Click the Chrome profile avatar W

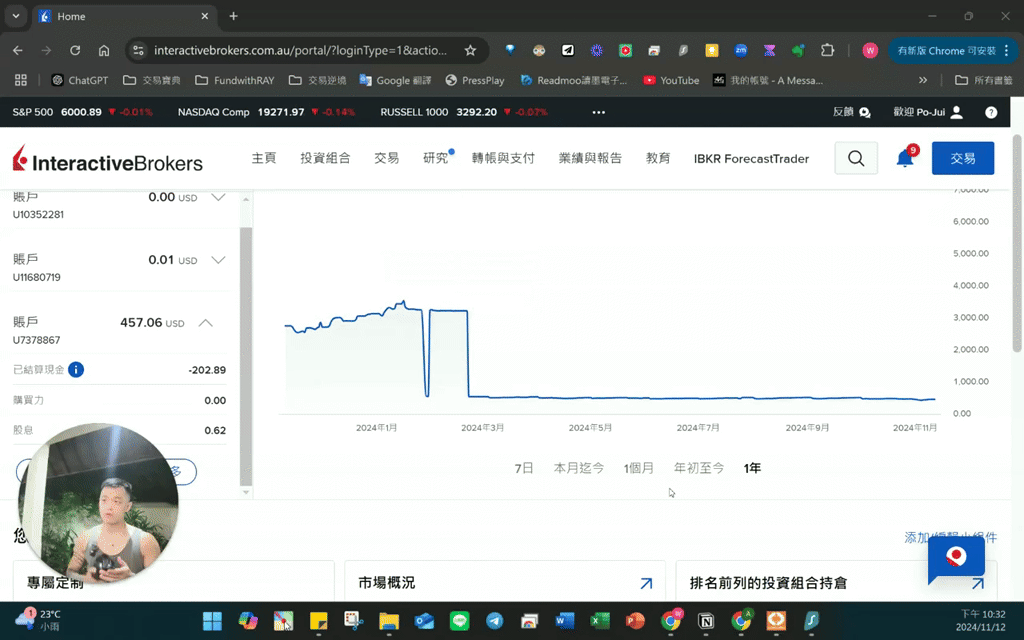(870, 50)
